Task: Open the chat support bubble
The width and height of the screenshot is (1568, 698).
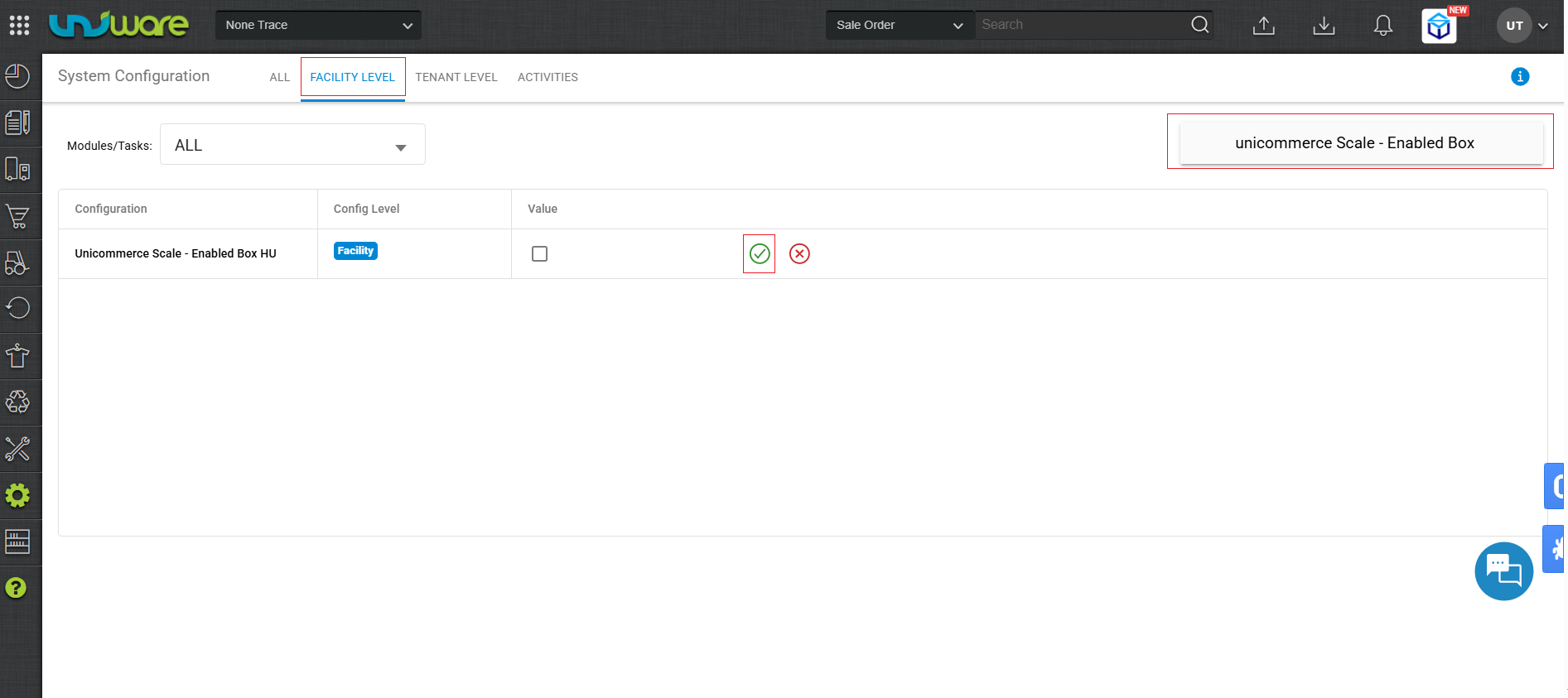Action: point(1504,571)
